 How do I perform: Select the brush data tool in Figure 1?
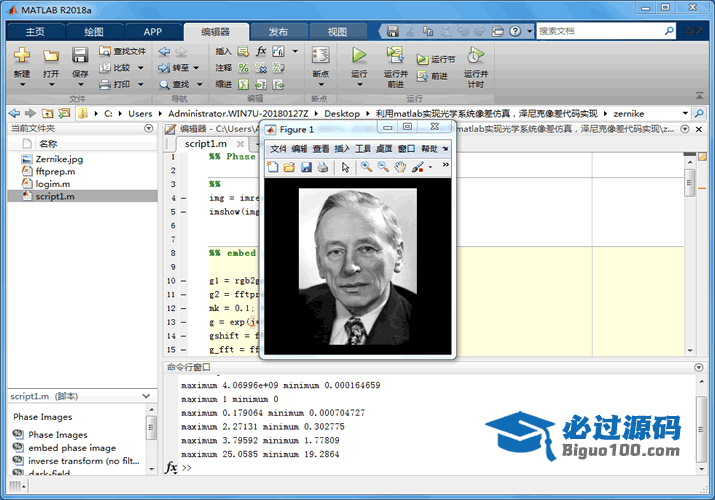coord(417,167)
